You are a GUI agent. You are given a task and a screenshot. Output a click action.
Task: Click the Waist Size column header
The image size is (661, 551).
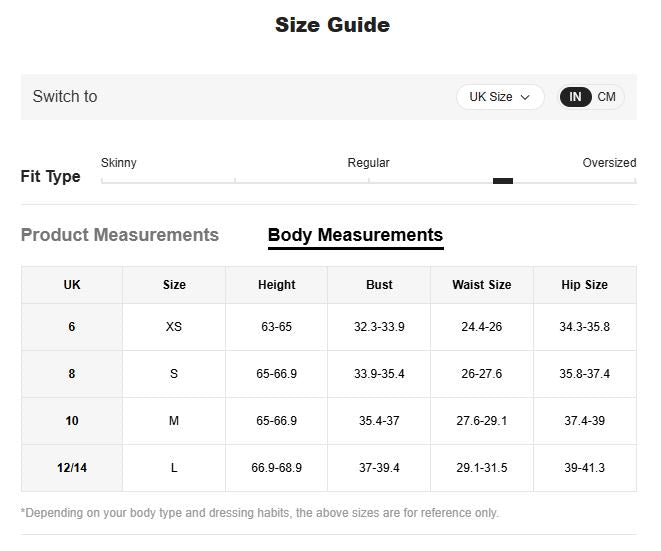click(481, 285)
